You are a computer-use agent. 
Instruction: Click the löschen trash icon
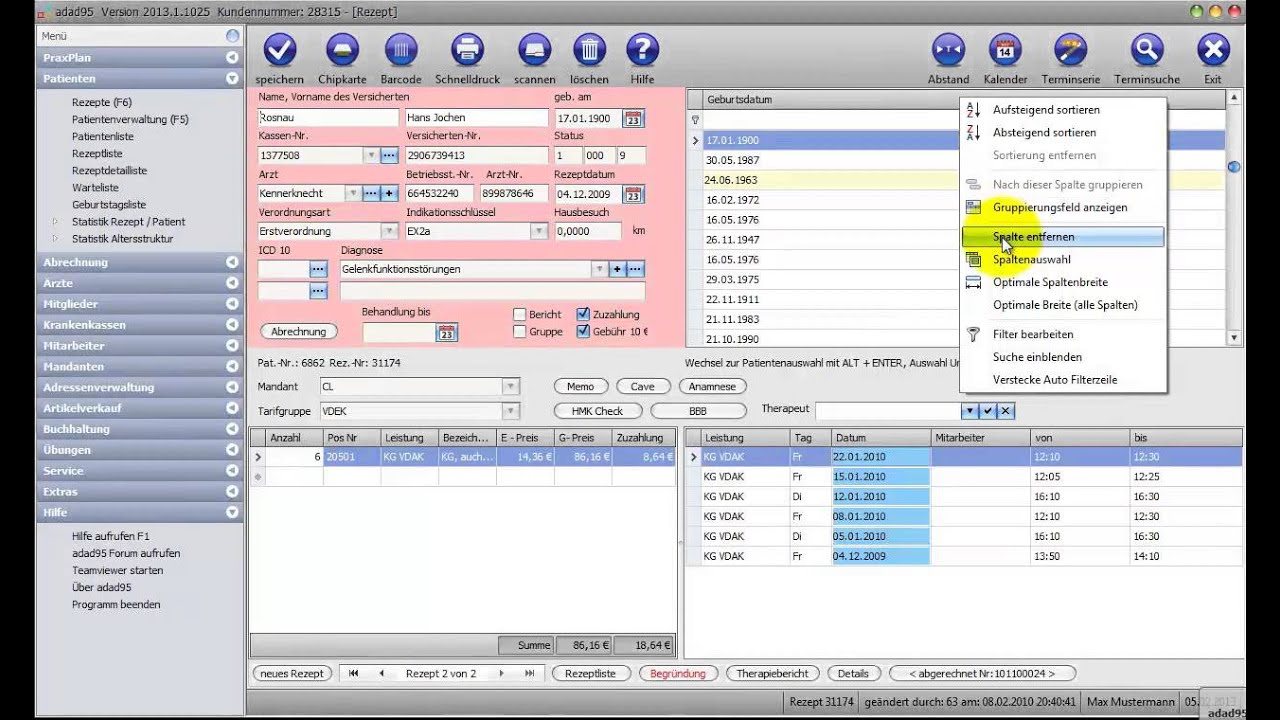pyautogui.click(x=589, y=49)
